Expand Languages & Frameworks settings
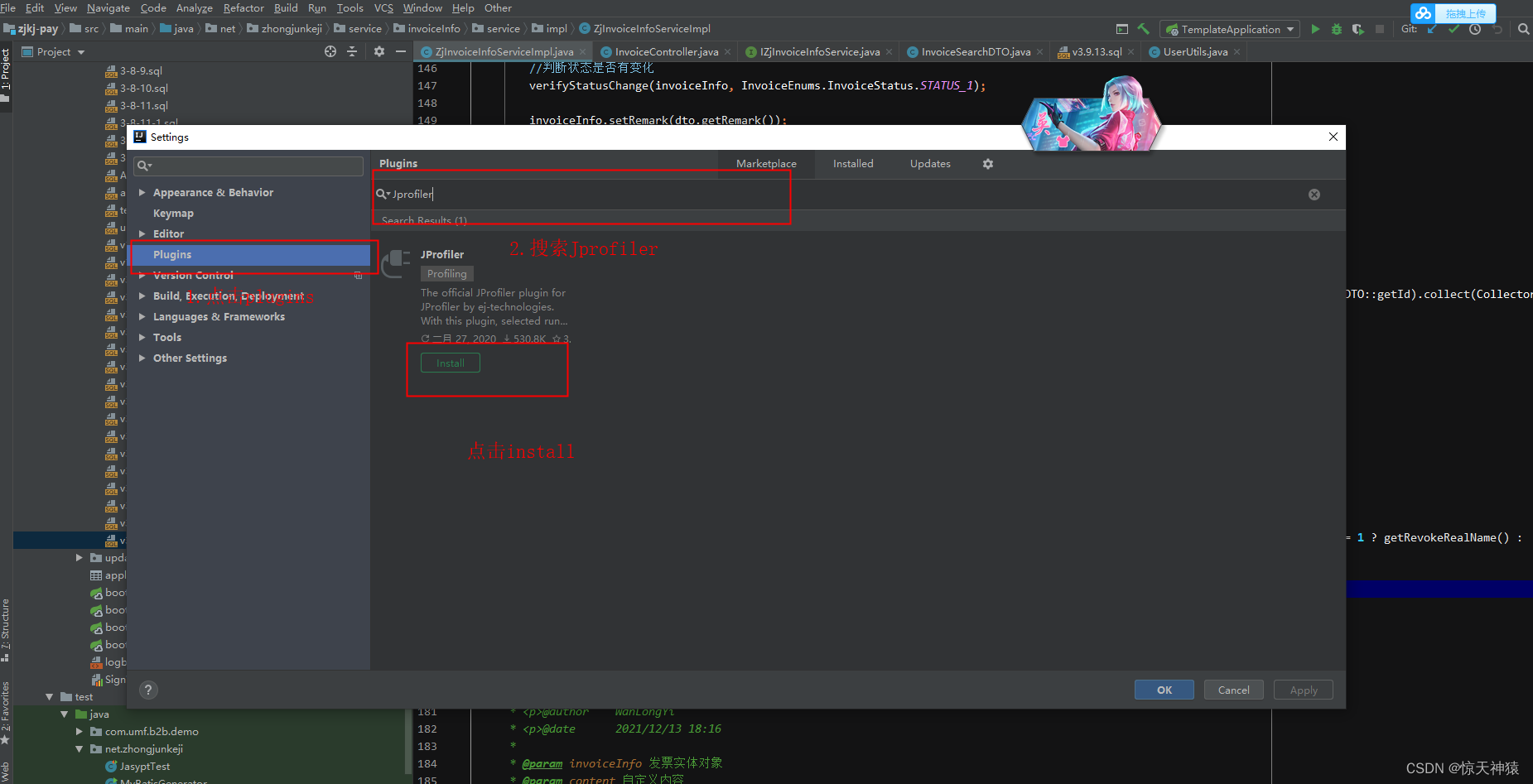The width and height of the screenshot is (1533, 784). click(x=142, y=316)
